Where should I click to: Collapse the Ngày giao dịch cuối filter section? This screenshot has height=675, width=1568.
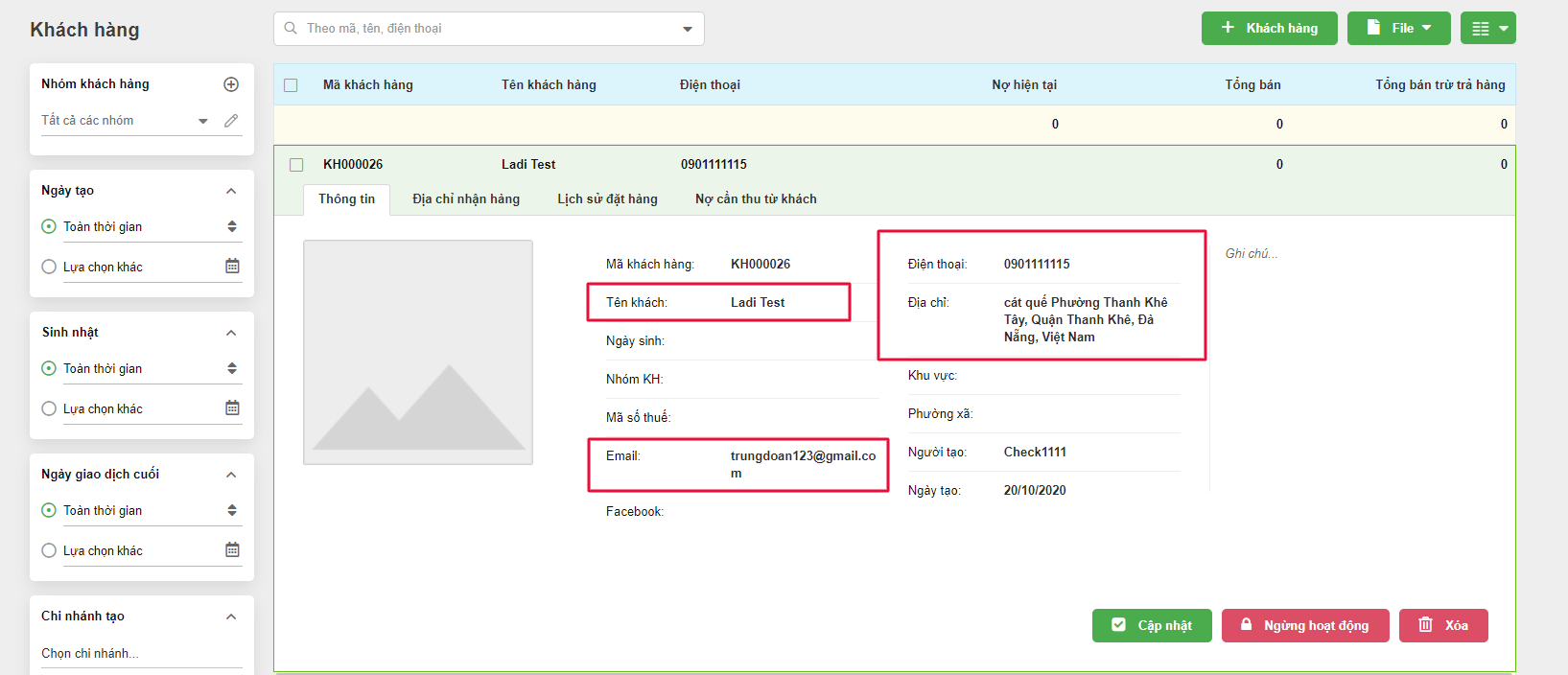231,475
